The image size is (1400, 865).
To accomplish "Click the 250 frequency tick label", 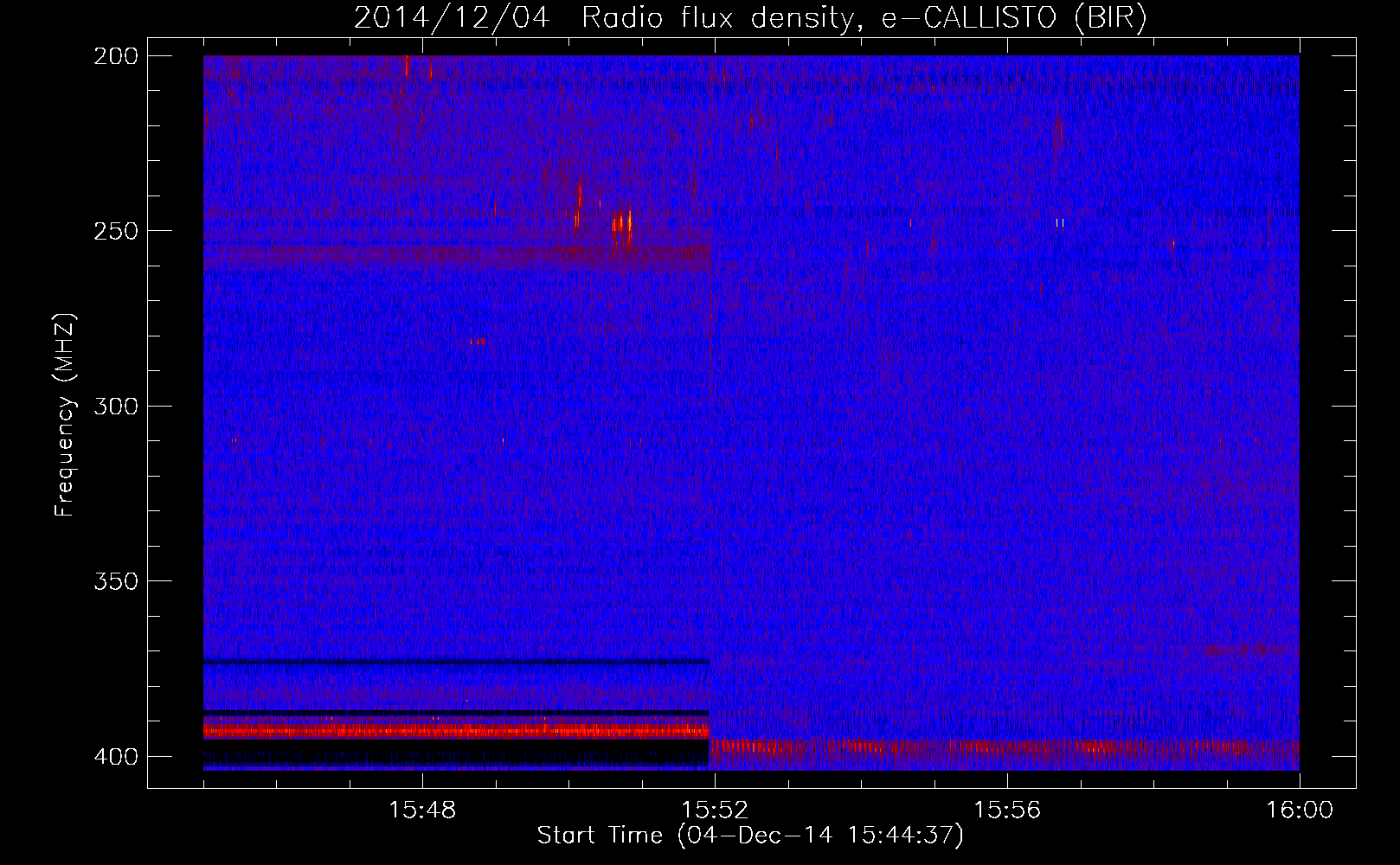I will click(x=115, y=231).
